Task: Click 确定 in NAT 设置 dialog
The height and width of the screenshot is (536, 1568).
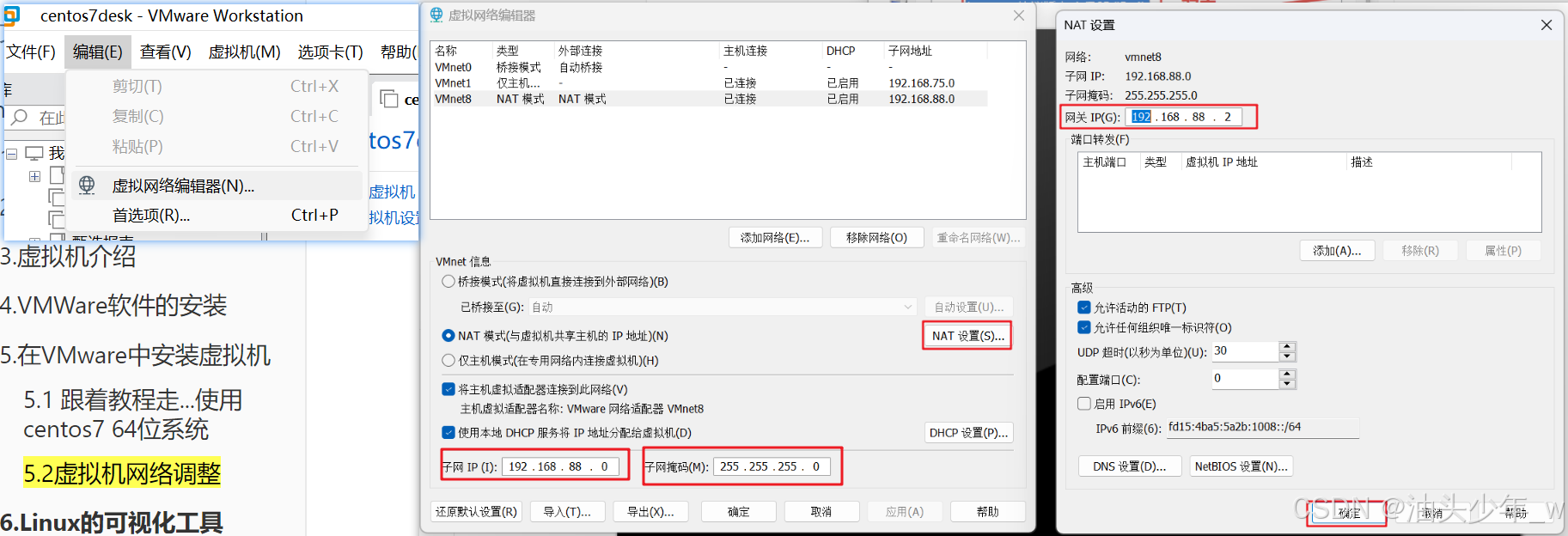Action: click(x=1348, y=513)
